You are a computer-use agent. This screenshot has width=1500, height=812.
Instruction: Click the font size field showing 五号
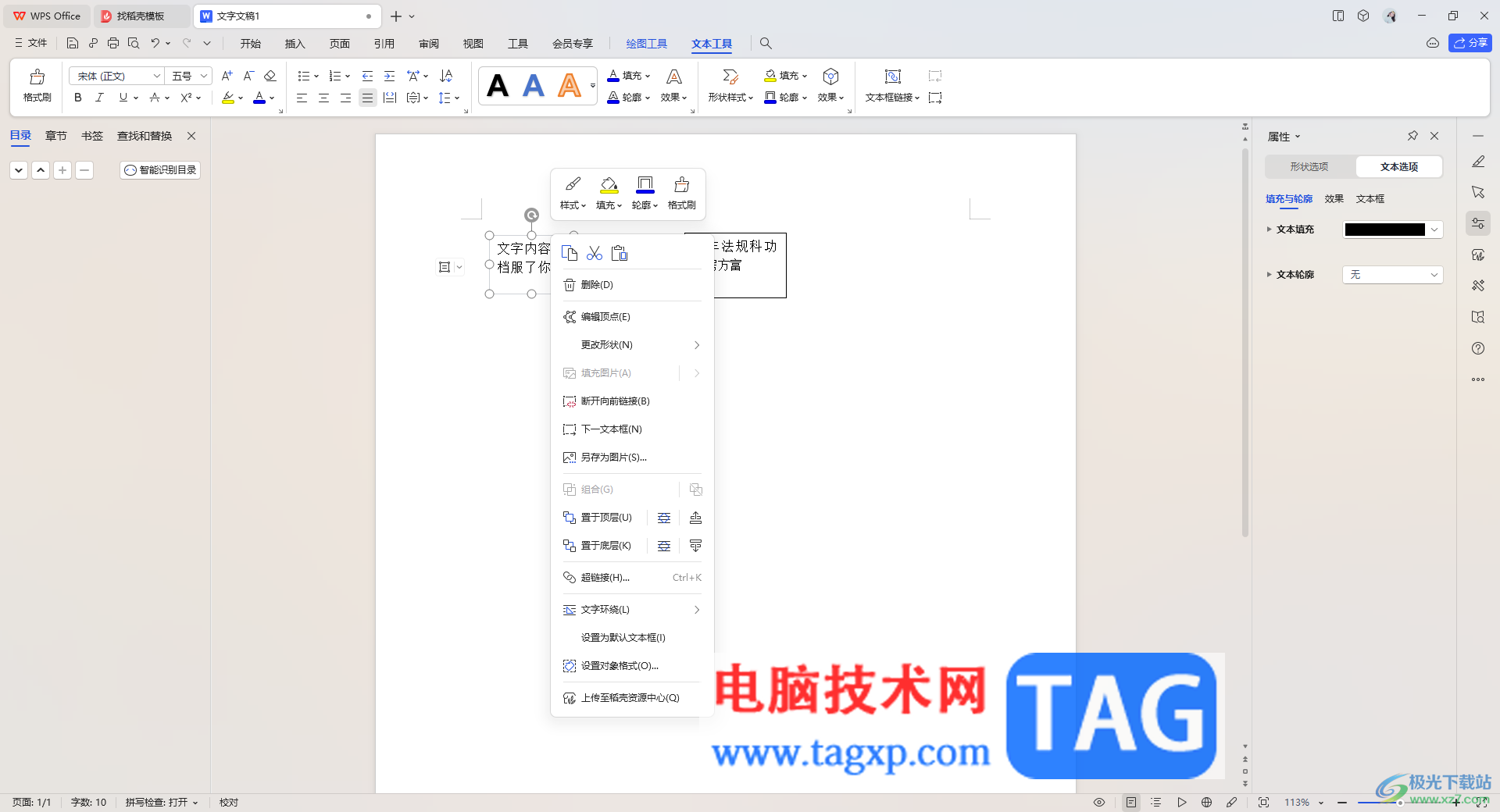pos(188,76)
